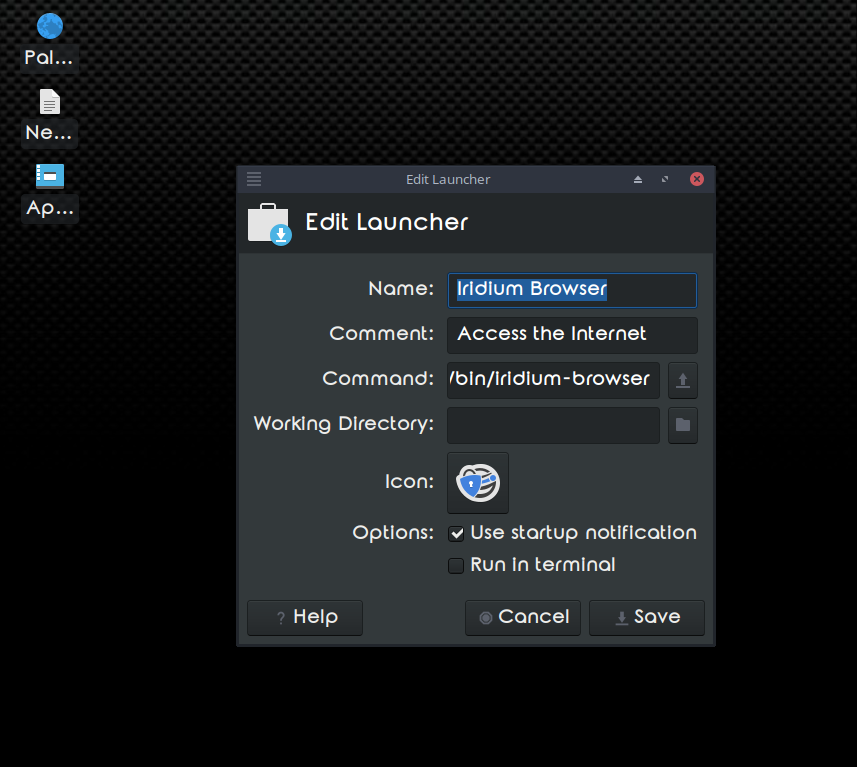Screen dimensions: 857x767
Task: Click the roll-up arrow in the titlebar
Action: 638,179
